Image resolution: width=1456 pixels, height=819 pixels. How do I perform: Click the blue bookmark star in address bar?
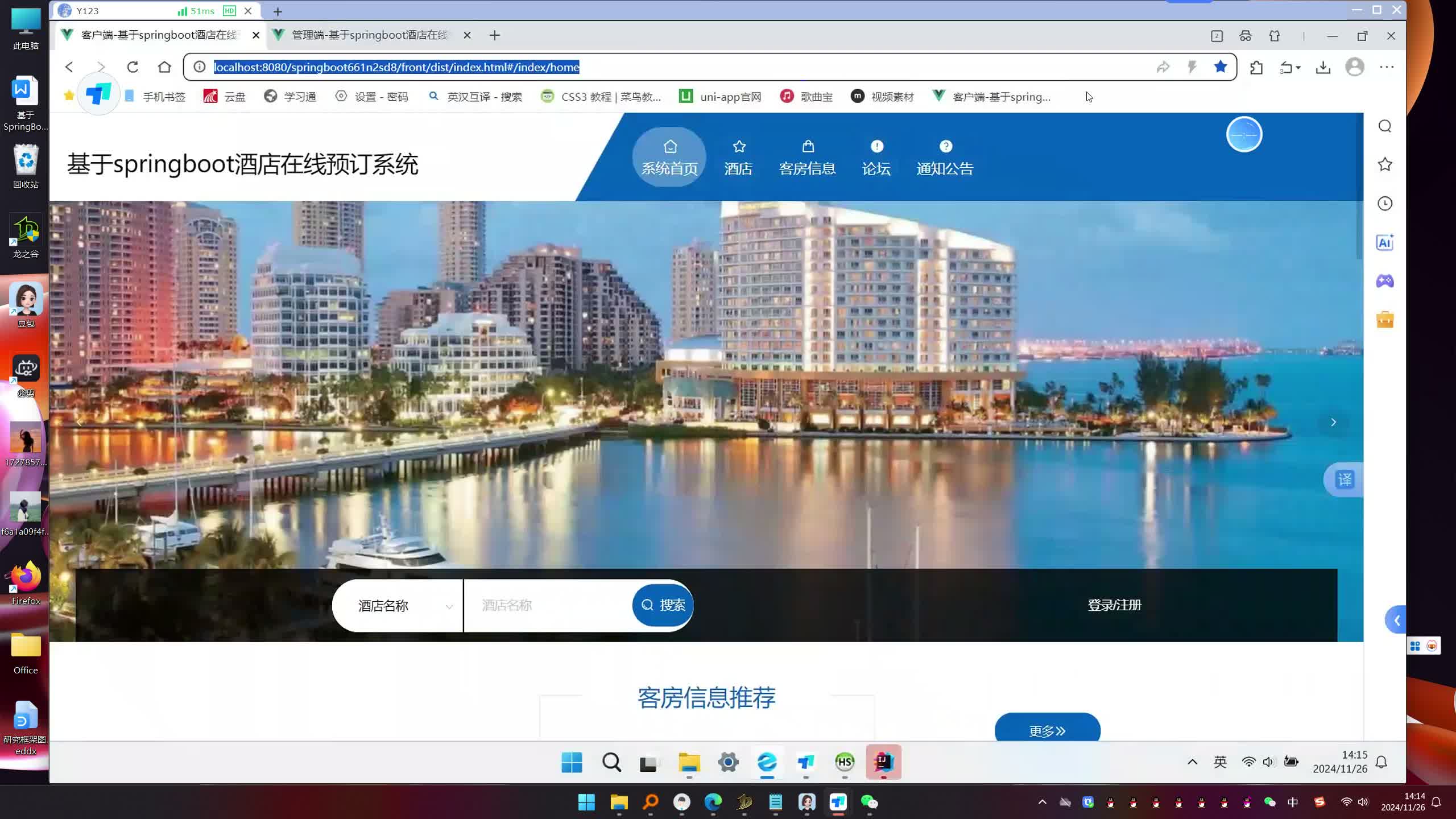(1220, 67)
